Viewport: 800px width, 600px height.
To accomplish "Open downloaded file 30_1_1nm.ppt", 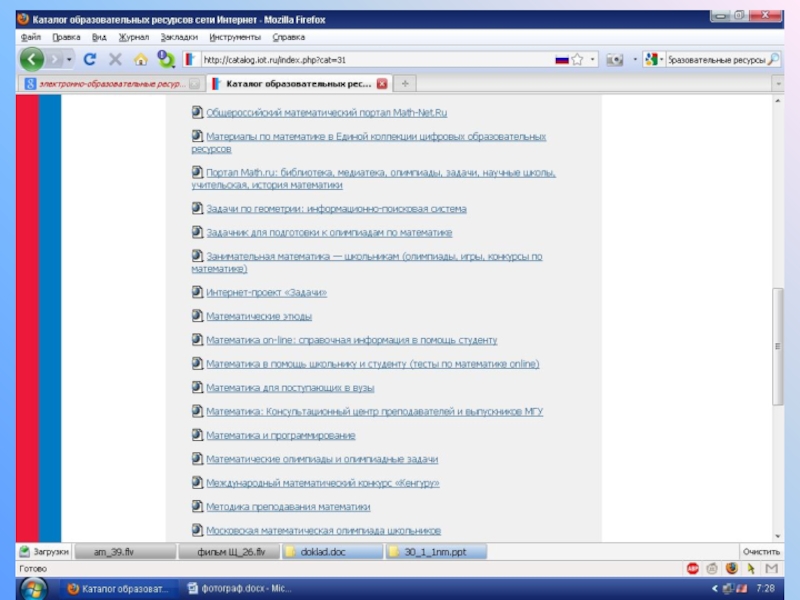I will click(436, 552).
